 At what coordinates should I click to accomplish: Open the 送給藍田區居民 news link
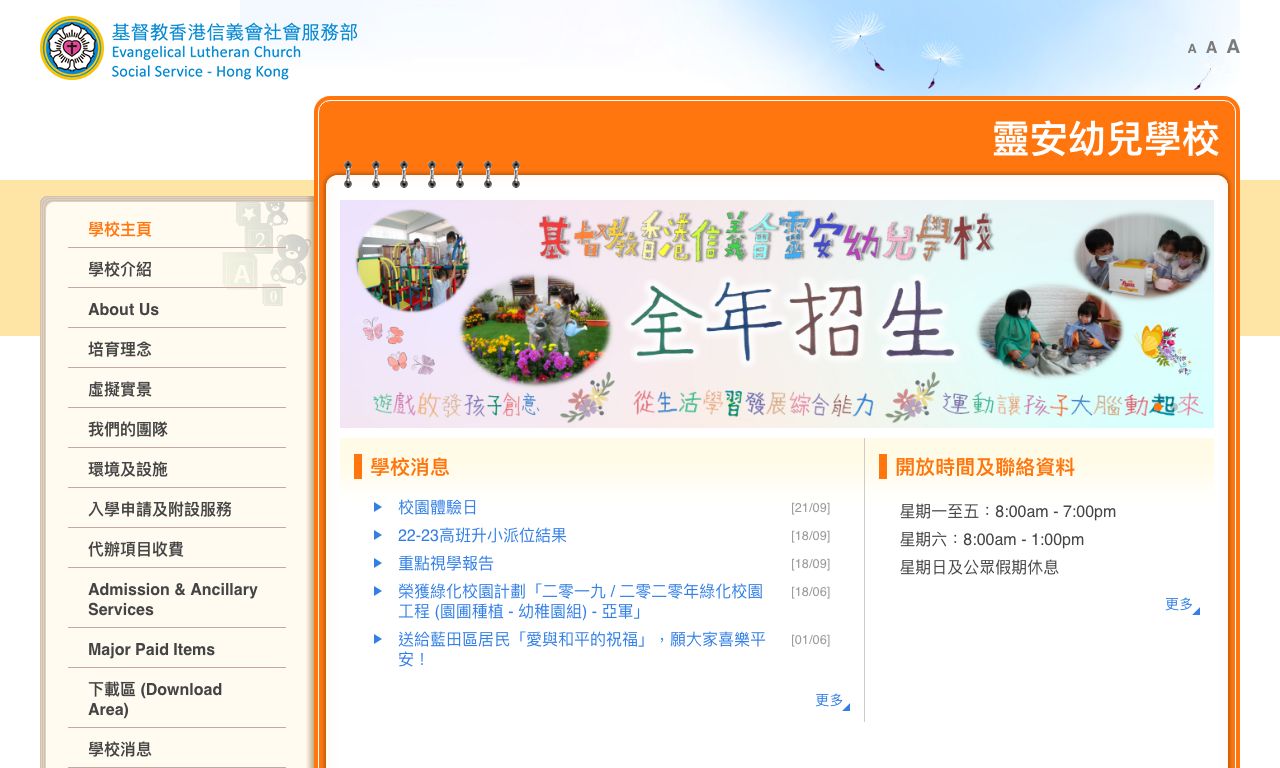tap(582, 649)
